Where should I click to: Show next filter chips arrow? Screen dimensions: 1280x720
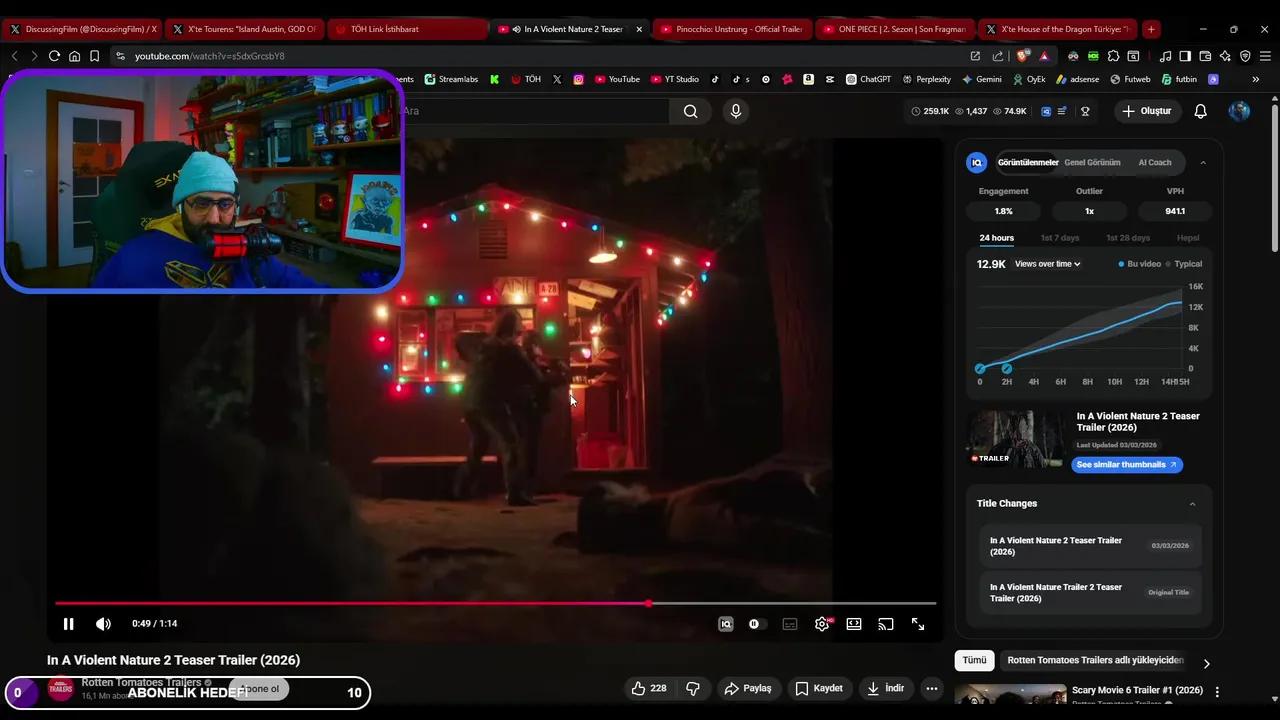point(1206,663)
